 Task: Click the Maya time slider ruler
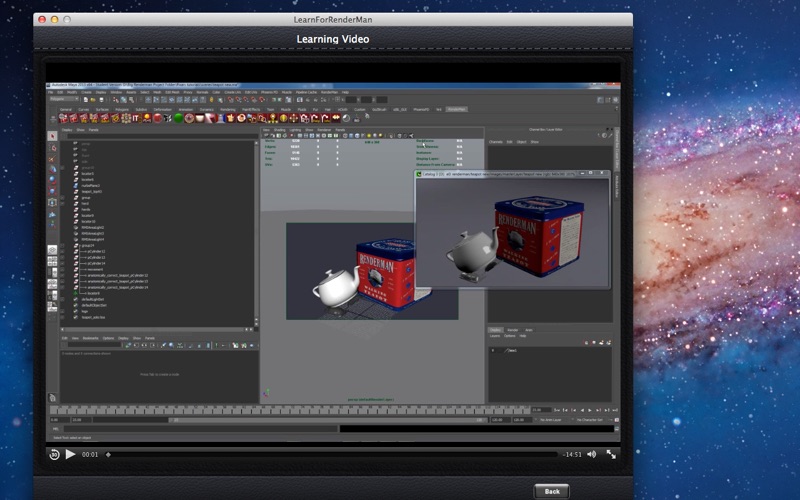(290, 410)
